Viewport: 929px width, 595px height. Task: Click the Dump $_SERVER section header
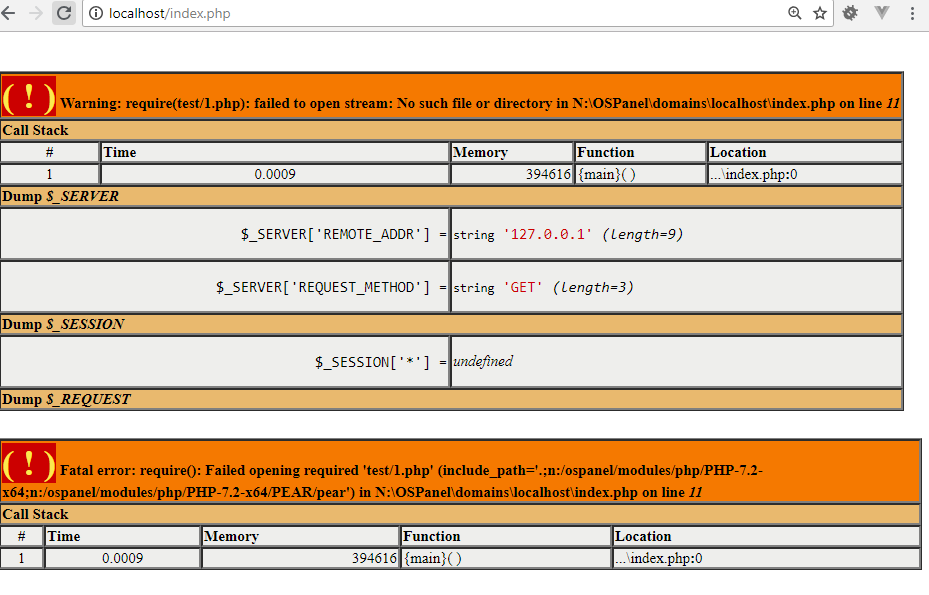(x=60, y=196)
